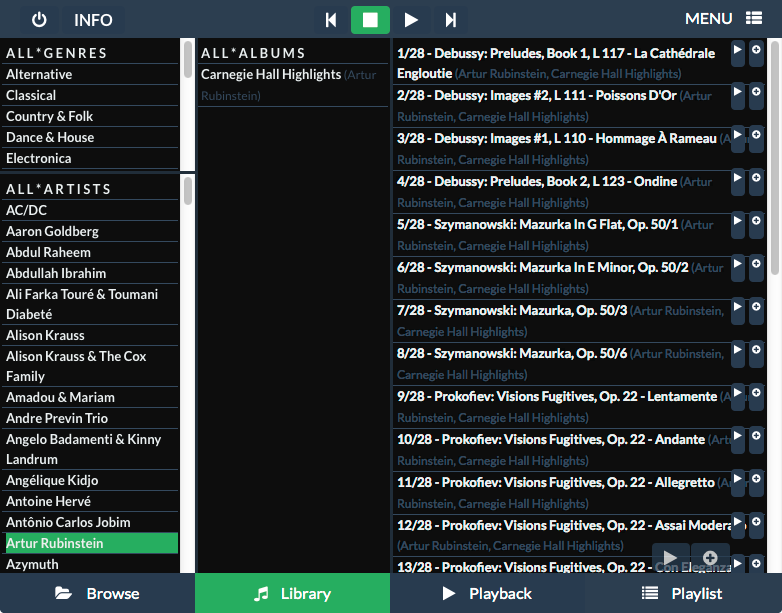782x613 pixels.
Task: Skip to next track
Action: (x=450, y=20)
